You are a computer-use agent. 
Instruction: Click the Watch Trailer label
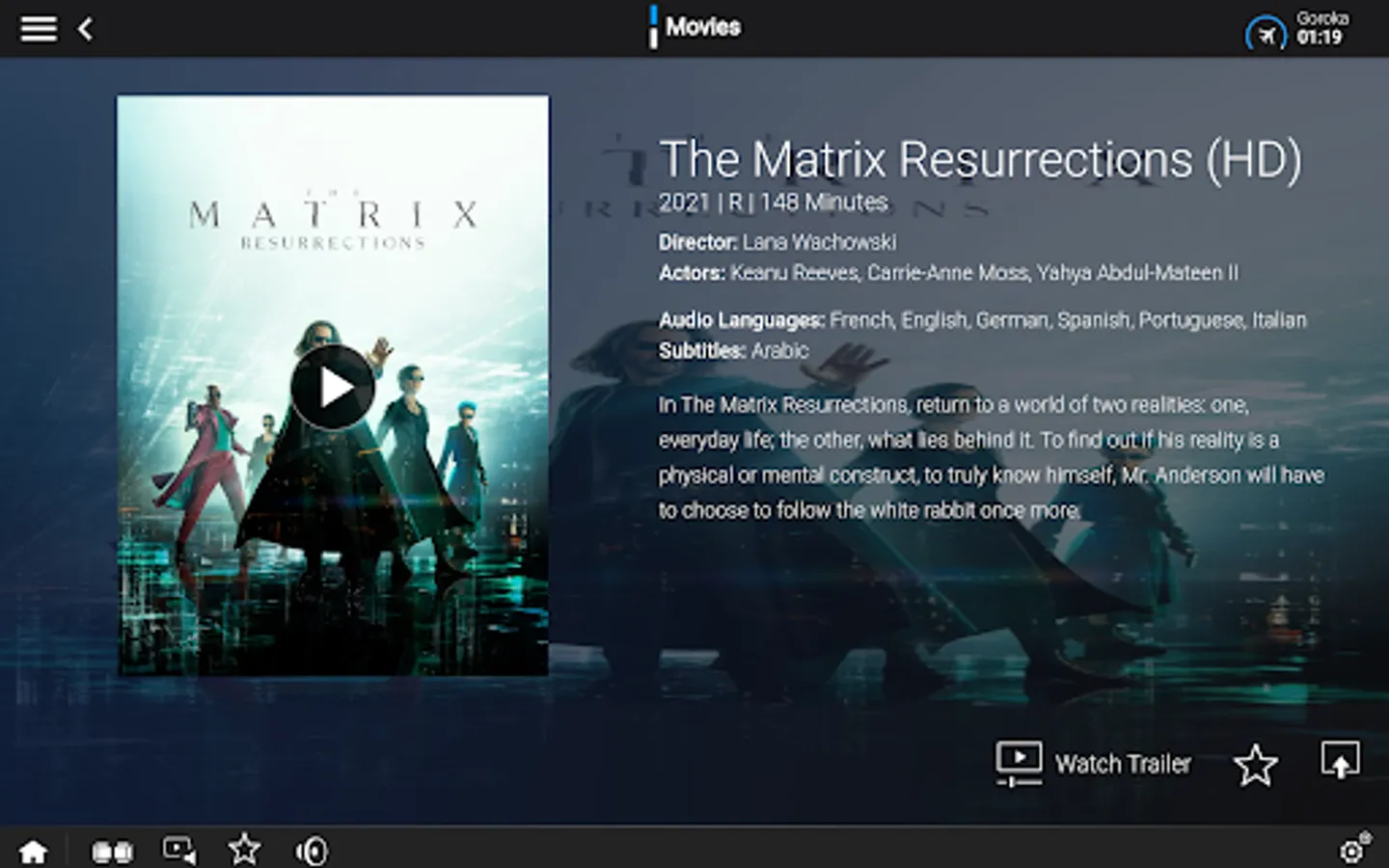(x=1123, y=764)
